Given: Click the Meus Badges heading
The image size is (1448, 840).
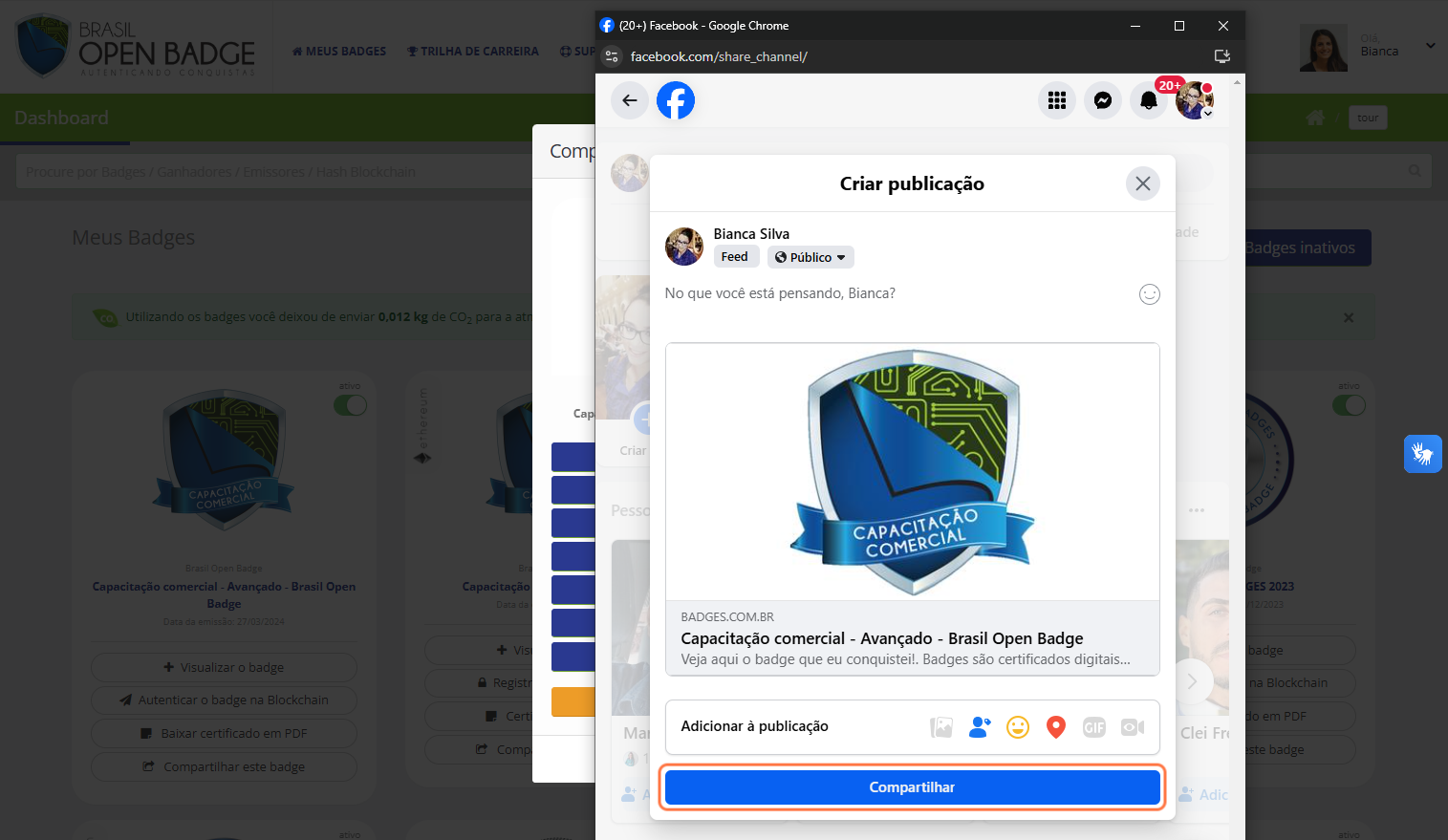Looking at the screenshot, I should (x=133, y=237).
